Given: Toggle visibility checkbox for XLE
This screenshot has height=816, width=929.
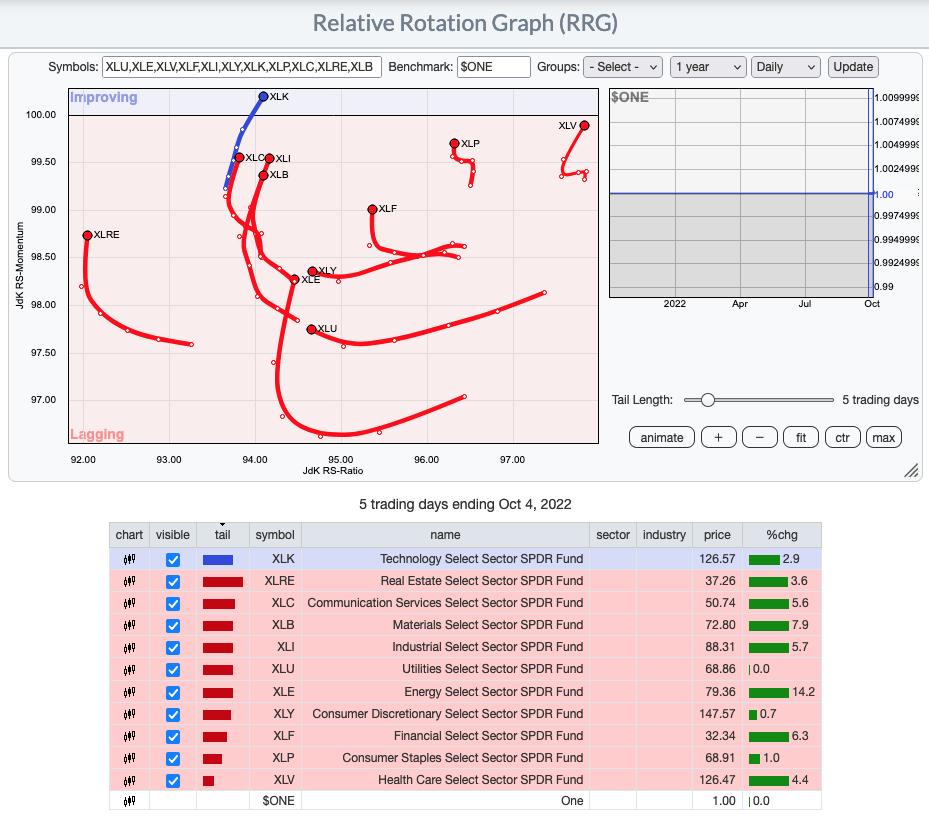Looking at the screenshot, I should tap(172, 692).
